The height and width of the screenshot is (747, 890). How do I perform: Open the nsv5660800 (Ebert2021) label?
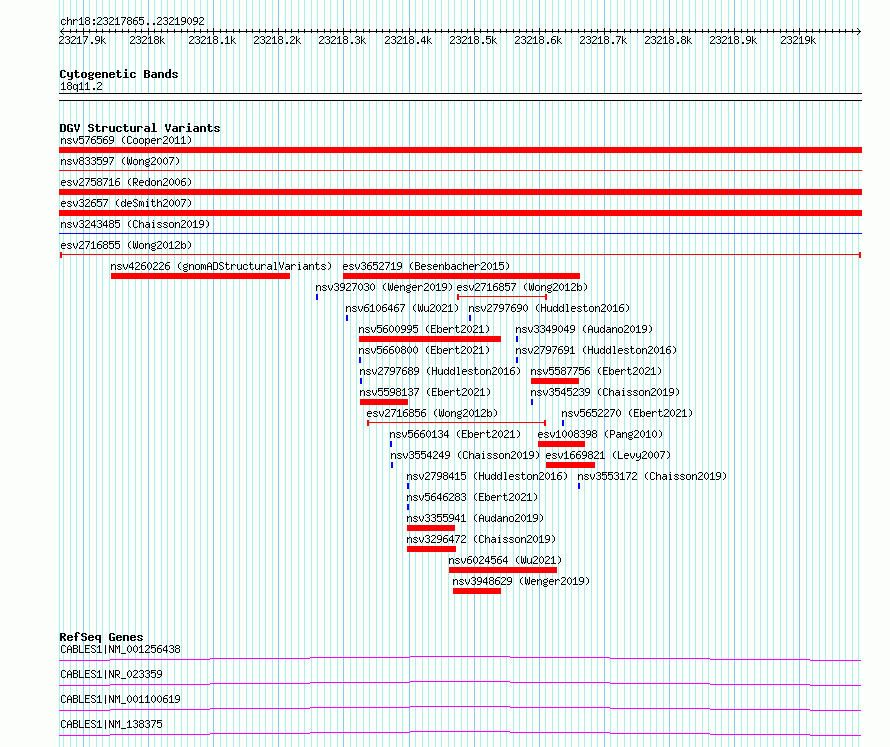point(424,350)
